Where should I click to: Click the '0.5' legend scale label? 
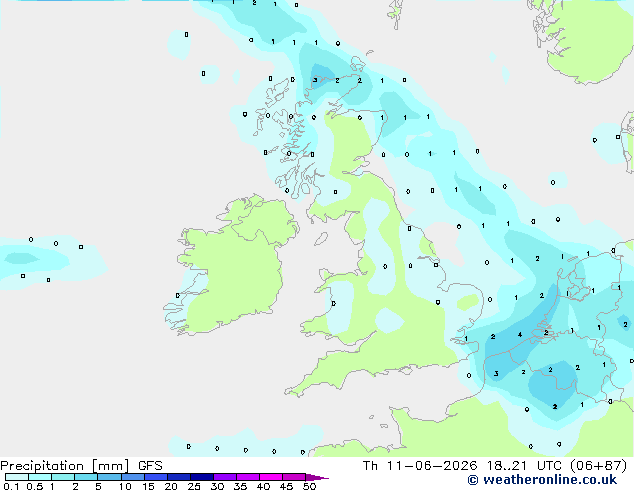(35, 486)
